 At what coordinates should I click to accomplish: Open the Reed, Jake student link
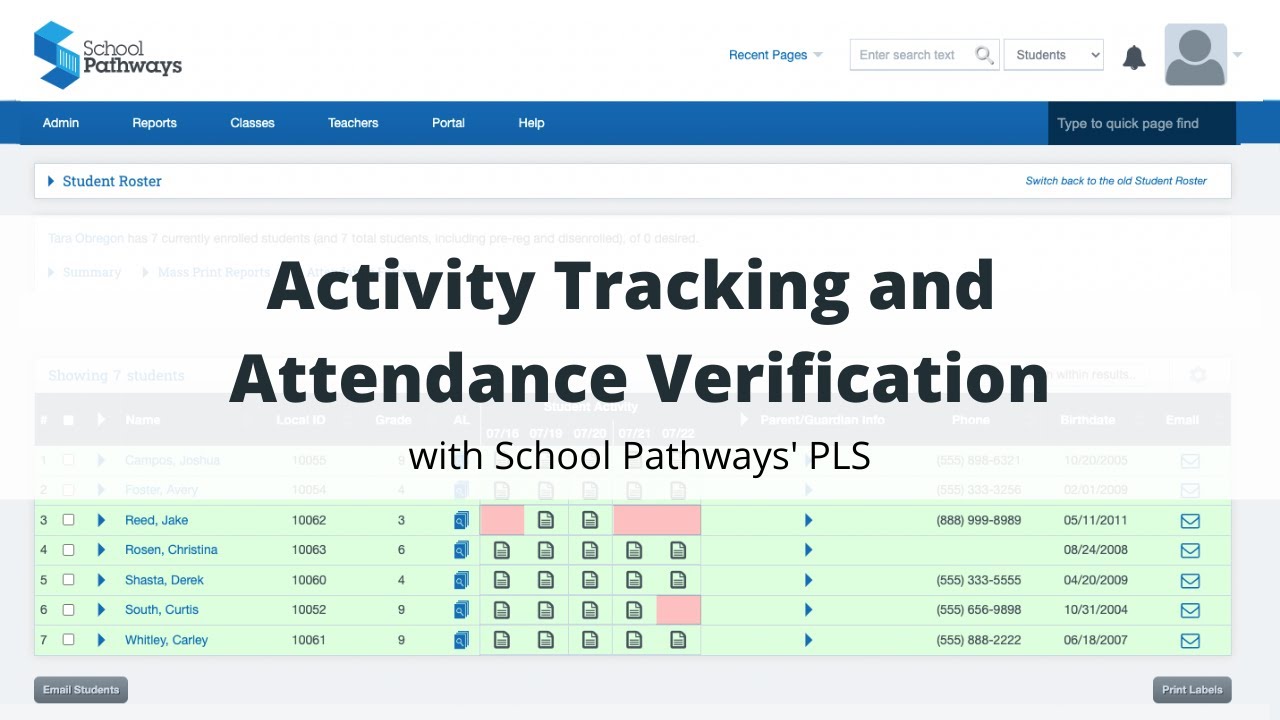pos(156,520)
